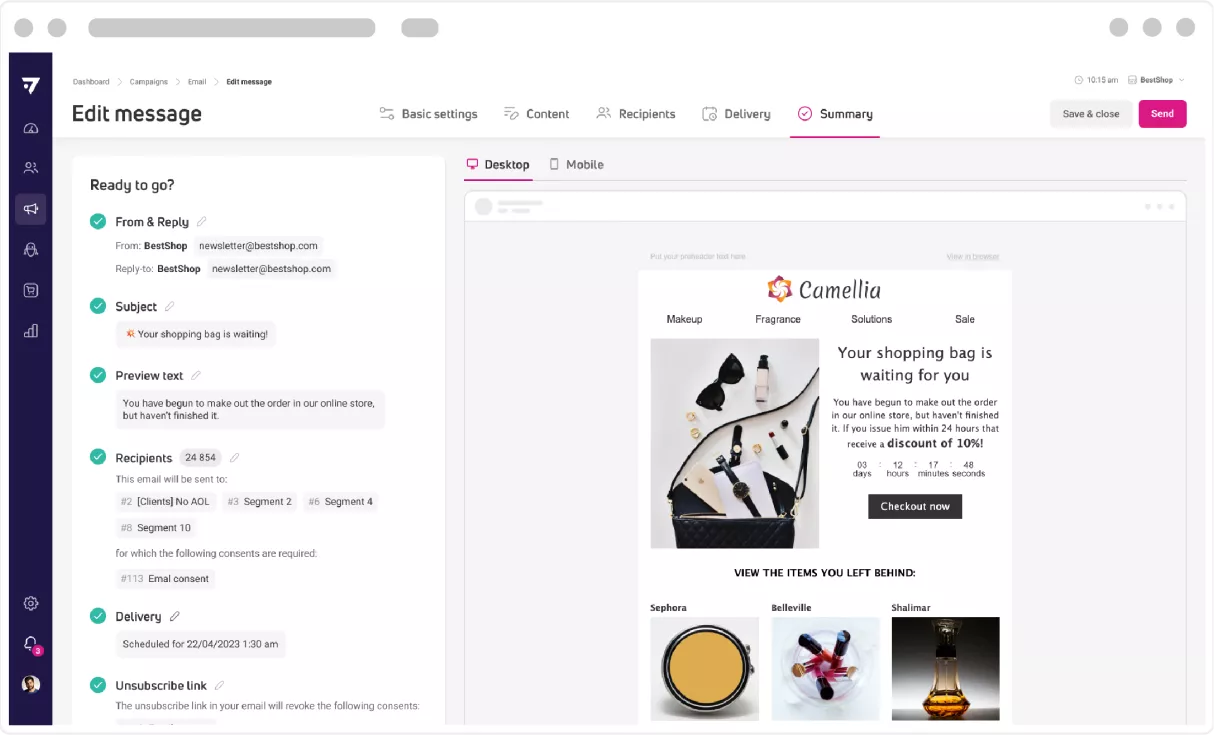Click the Contacts people icon in sidebar
The width and height of the screenshot is (1214, 736).
pyautogui.click(x=31, y=168)
